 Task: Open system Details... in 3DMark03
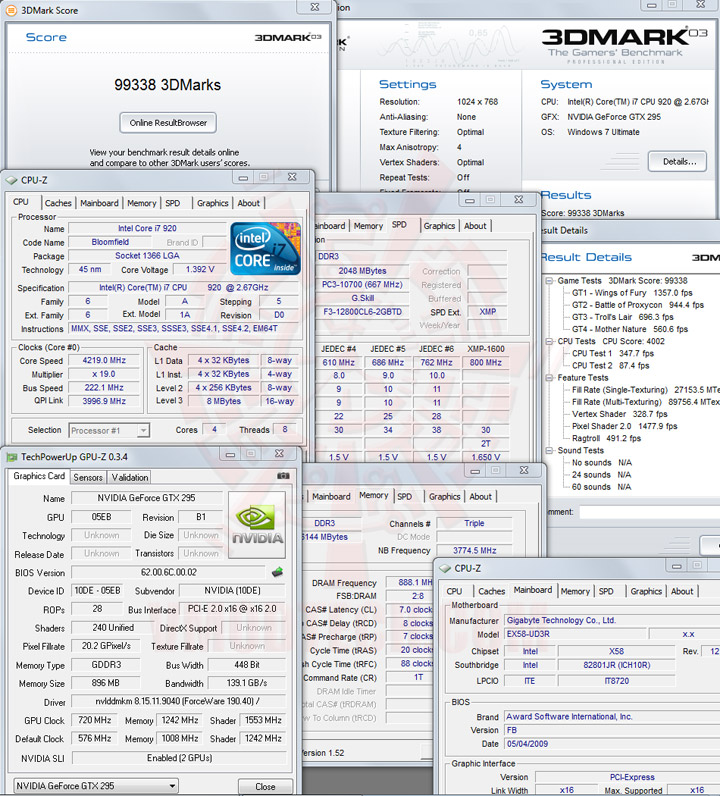[677, 162]
